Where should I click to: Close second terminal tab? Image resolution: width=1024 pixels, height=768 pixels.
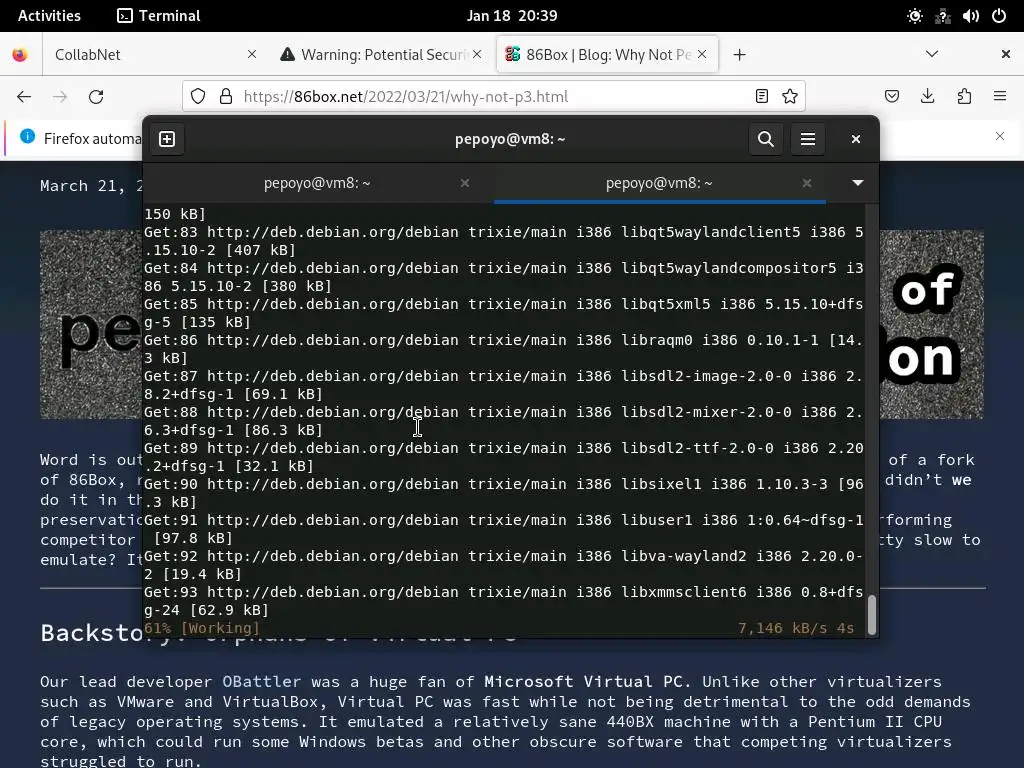(x=807, y=183)
